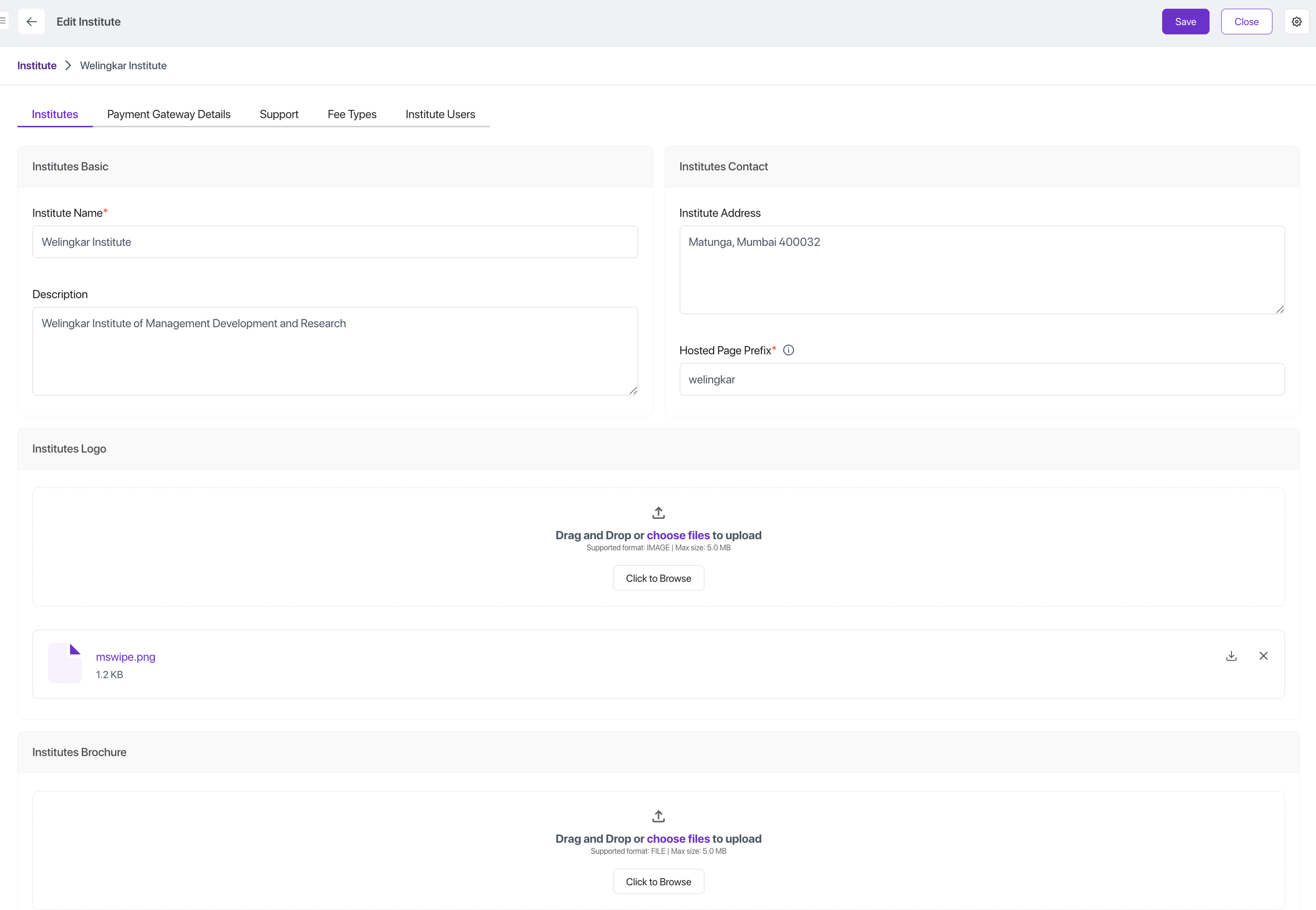Switch to the Payment Gateway Details tab
Viewport: 1316px width, 910px height.
pyautogui.click(x=169, y=114)
